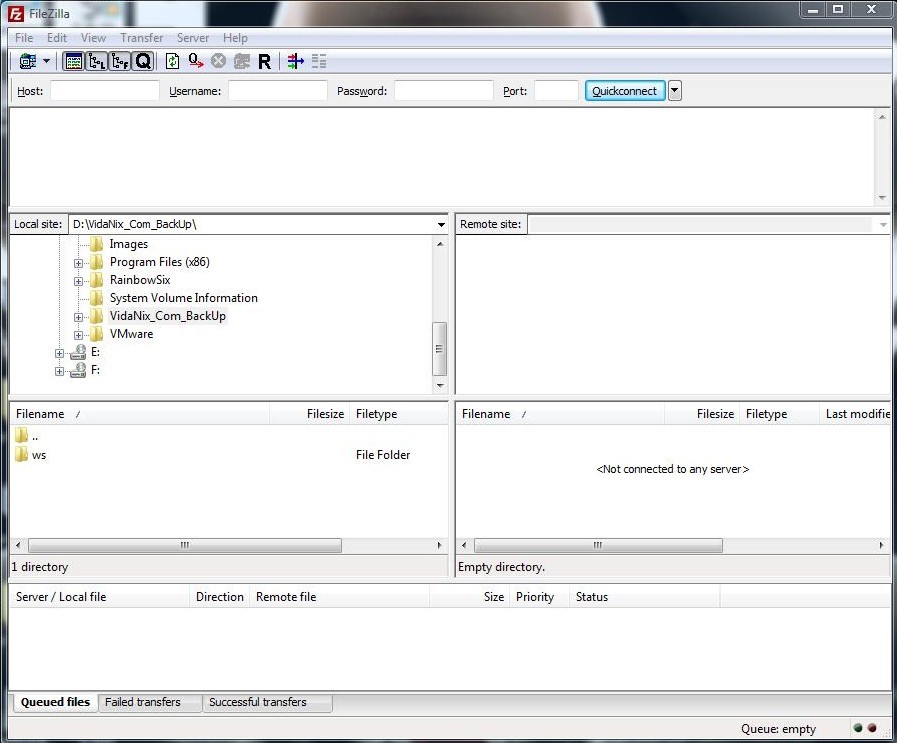Sort remote list by Filetype column
This screenshot has width=897, height=743.
pos(779,414)
